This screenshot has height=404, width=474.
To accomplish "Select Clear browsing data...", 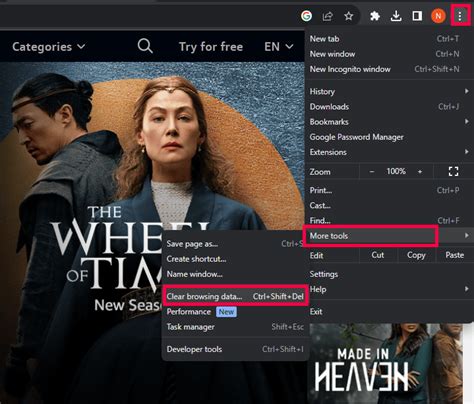I will 235,296.
